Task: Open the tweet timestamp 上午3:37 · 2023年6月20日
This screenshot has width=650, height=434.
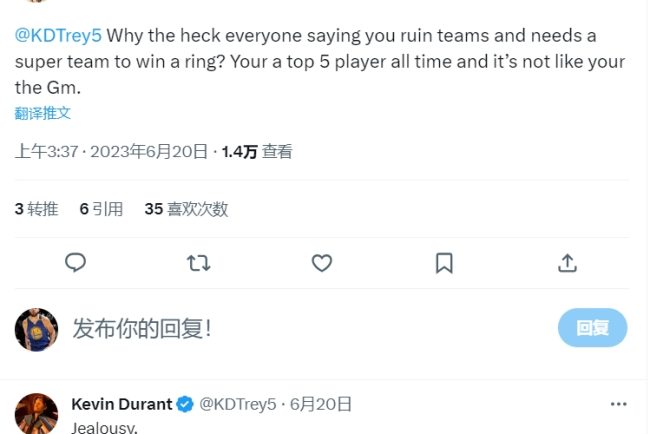Action: click(110, 152)
